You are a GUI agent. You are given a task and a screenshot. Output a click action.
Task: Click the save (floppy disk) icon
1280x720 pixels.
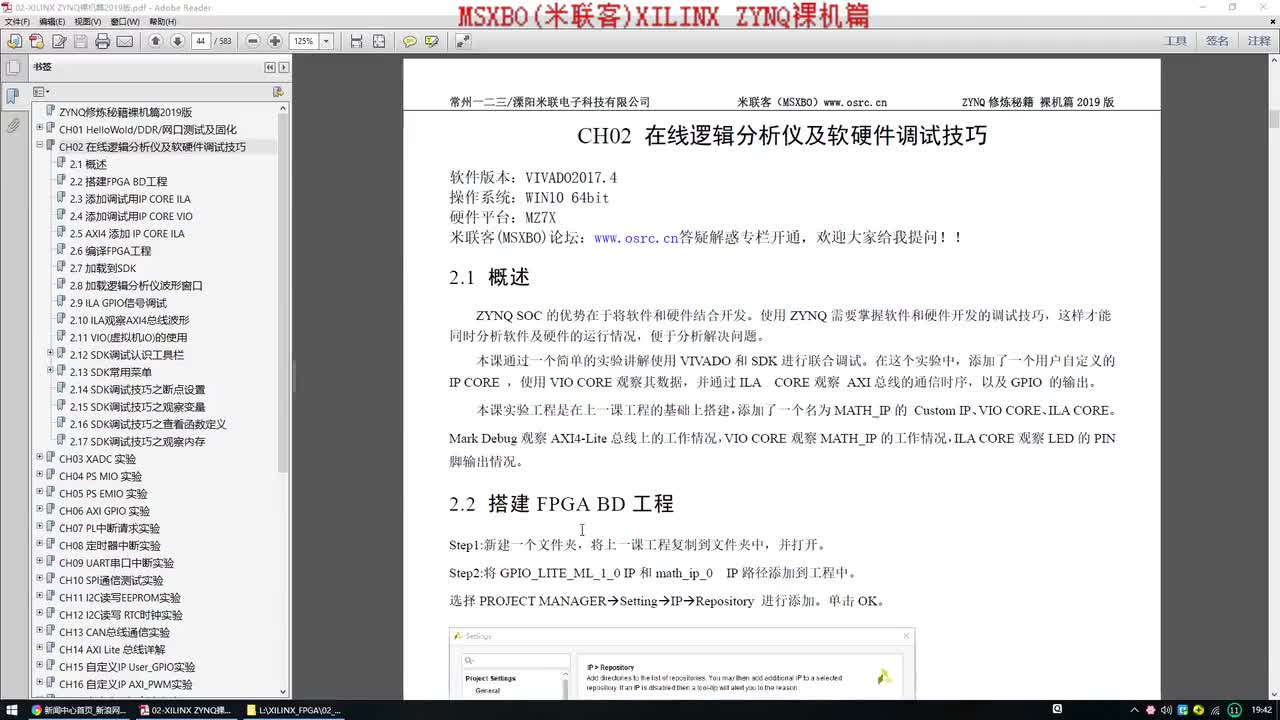coord(81,41)
